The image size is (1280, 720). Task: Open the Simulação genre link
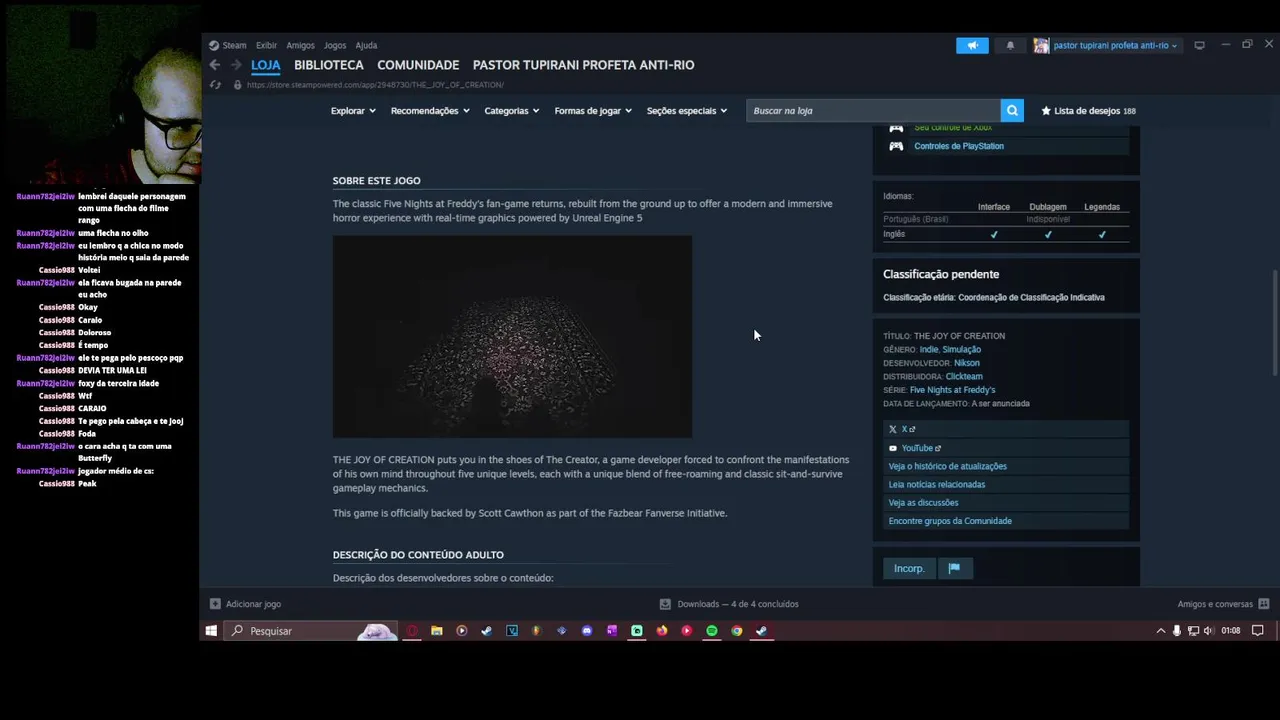click(x=962, y=349)
